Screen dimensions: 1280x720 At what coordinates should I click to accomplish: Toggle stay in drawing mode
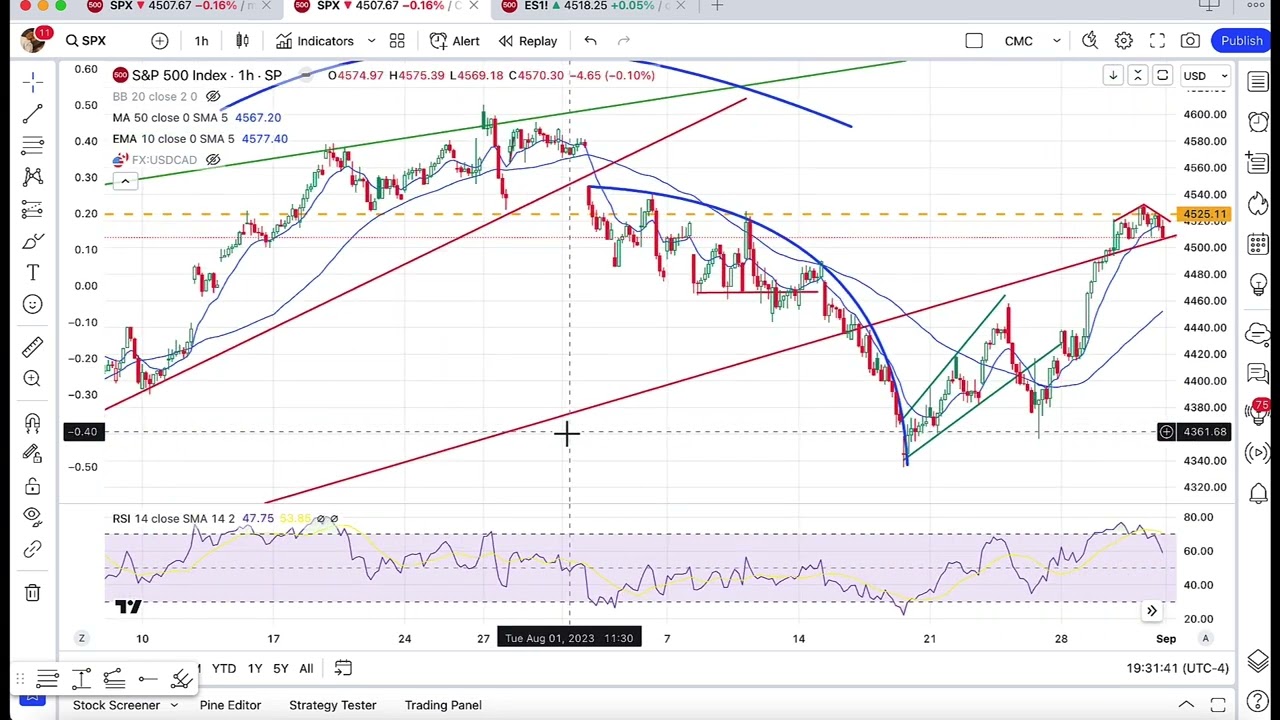click(x=32, y=453)
